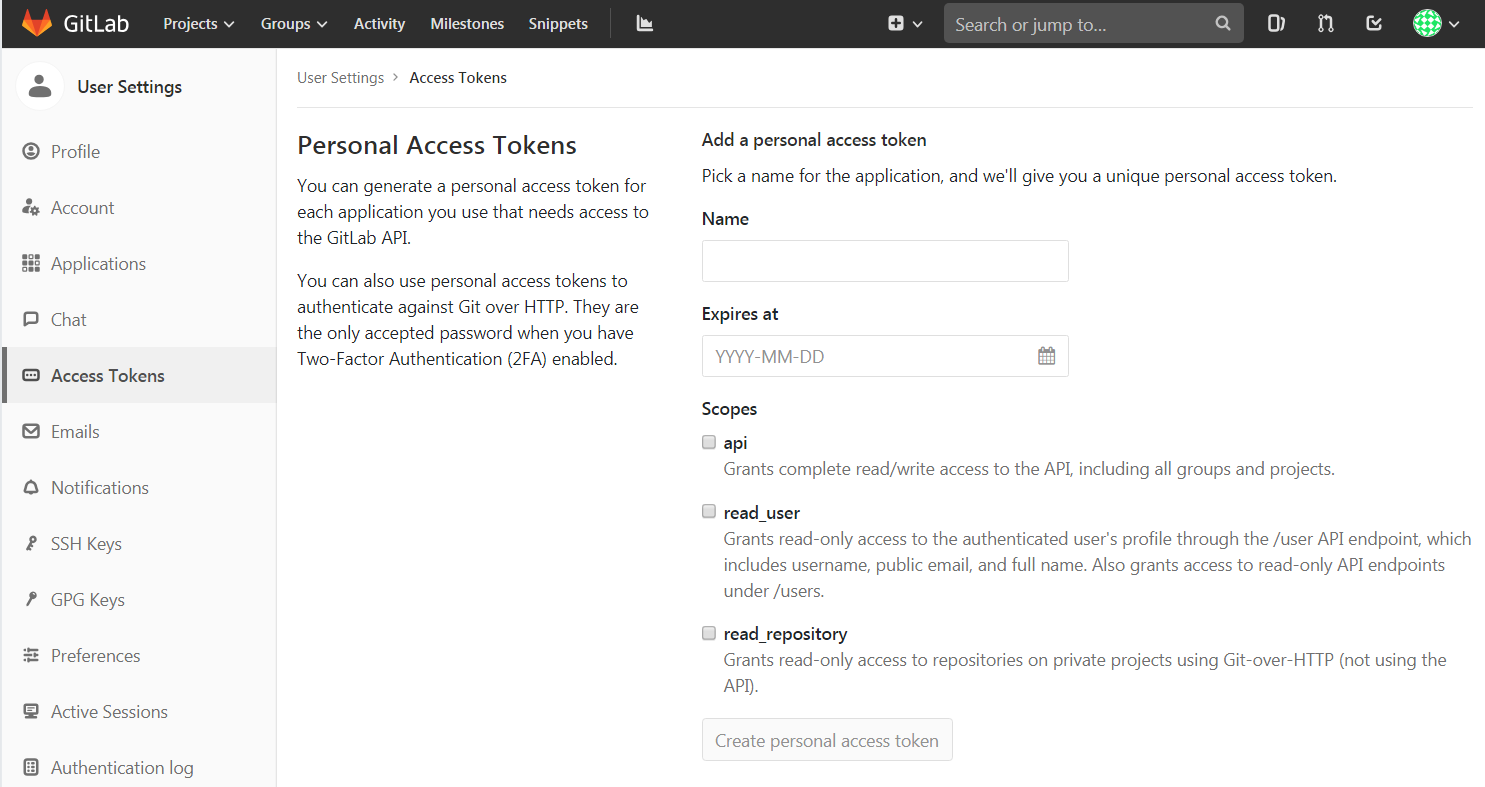Open your assigned issues icon
This screenshot has width=1485, height=787.
click(1275, 22)
